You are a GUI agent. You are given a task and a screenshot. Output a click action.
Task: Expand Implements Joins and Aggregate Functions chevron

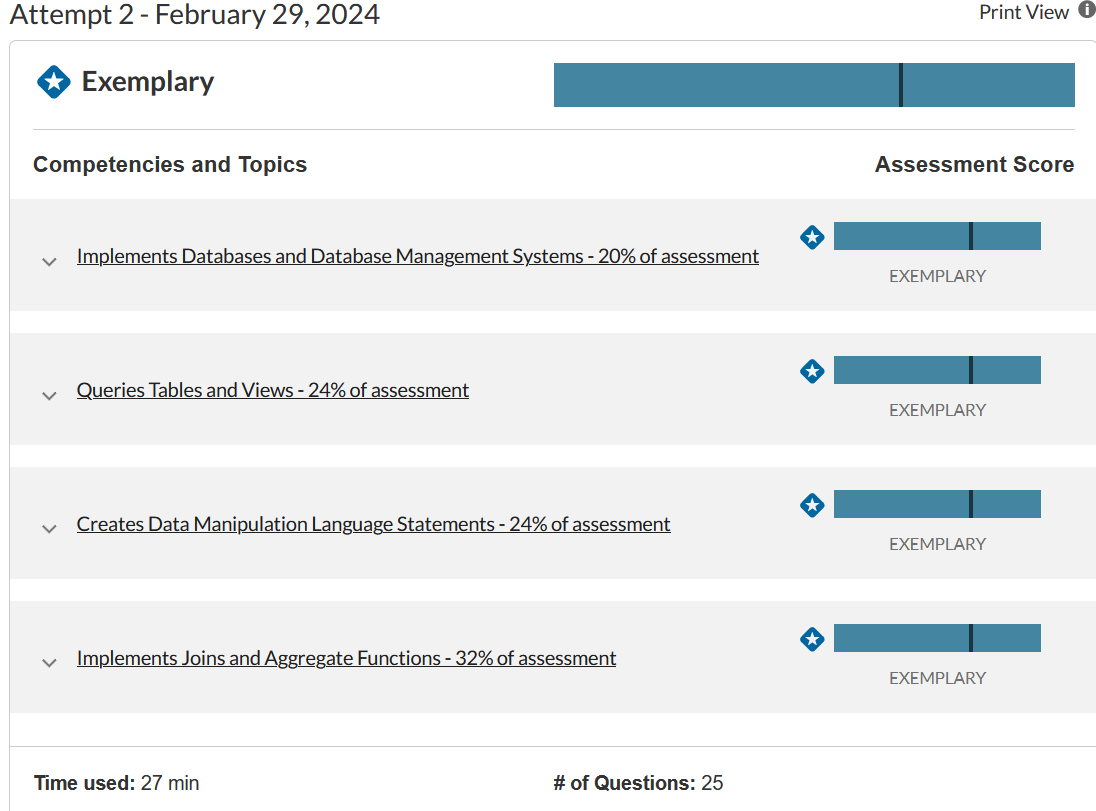pos(49,663)
